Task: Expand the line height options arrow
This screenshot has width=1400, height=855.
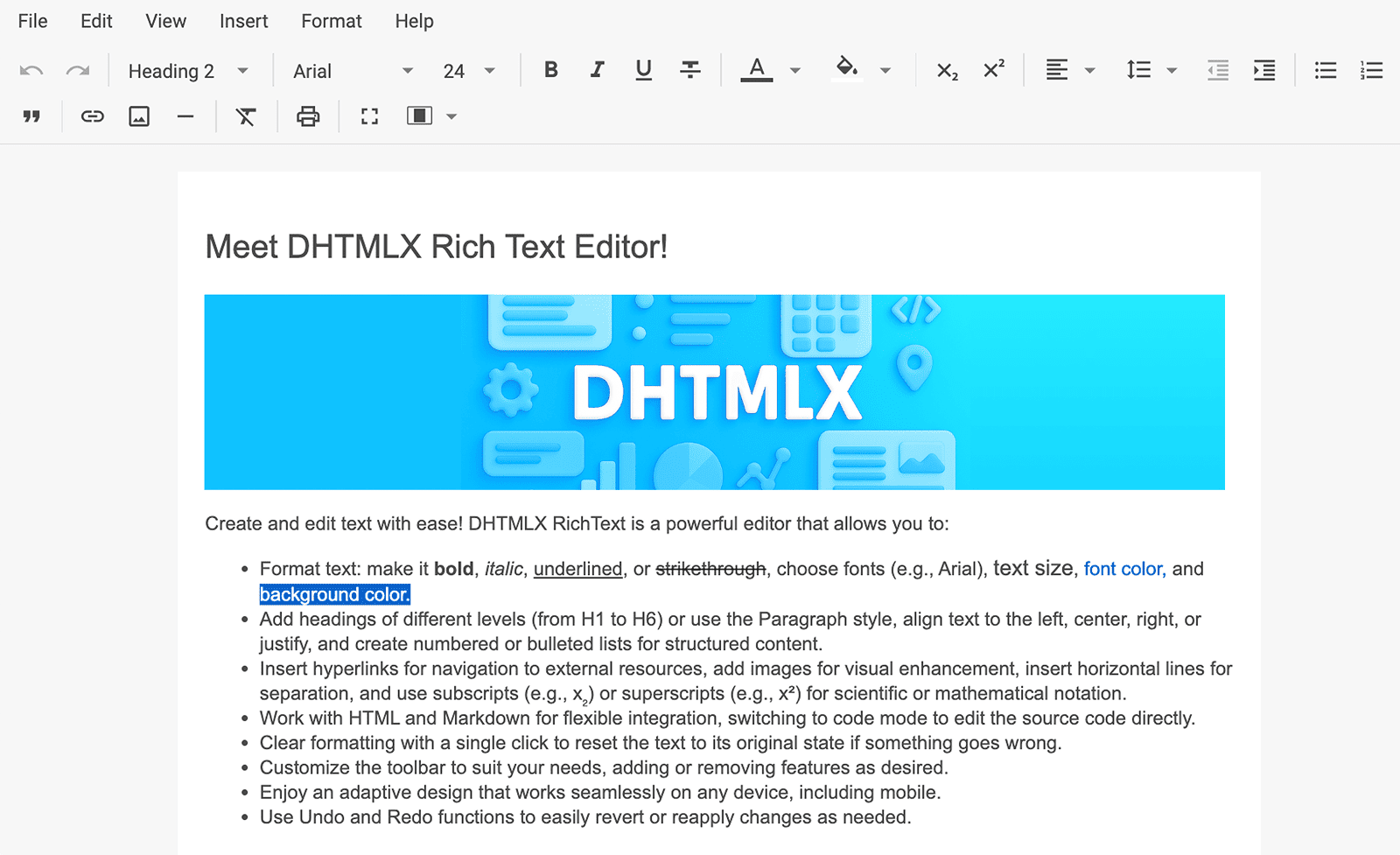Action: coord(1172,71)
